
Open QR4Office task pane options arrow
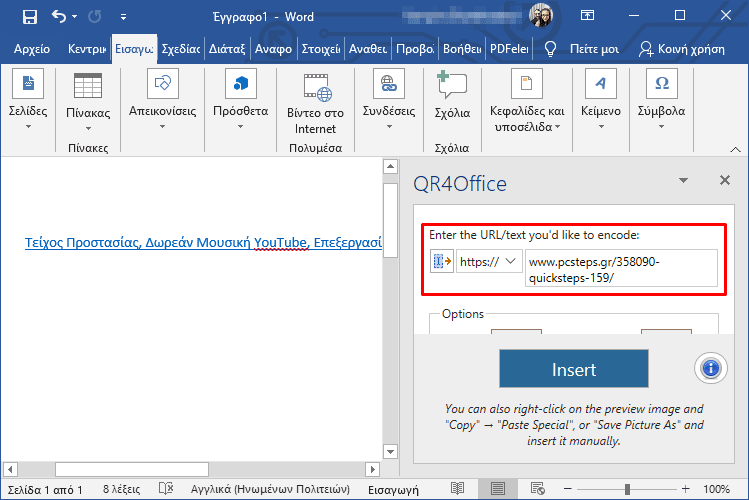pos(684,180)
